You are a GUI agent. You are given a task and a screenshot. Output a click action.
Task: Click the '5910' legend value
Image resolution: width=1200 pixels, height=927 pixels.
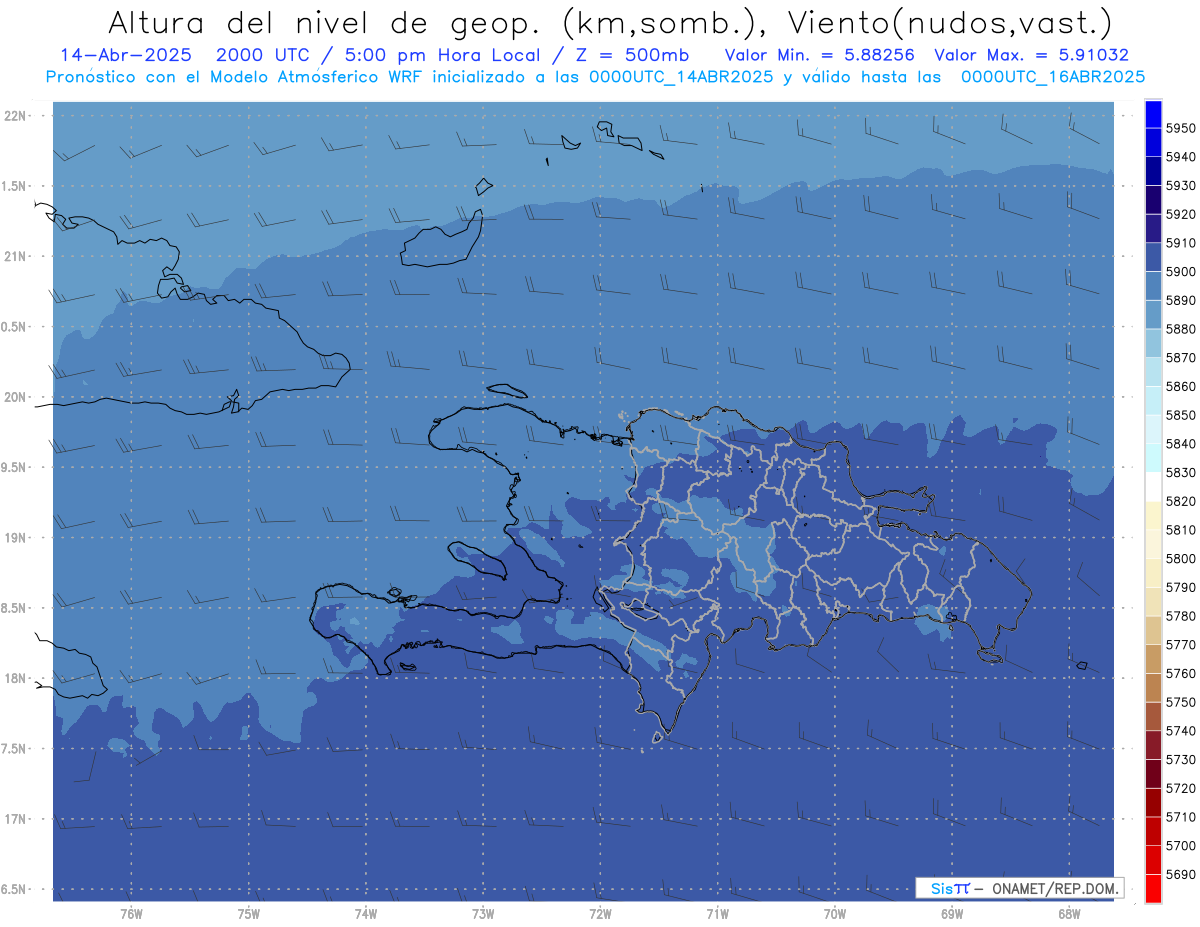coord(1181,243)
